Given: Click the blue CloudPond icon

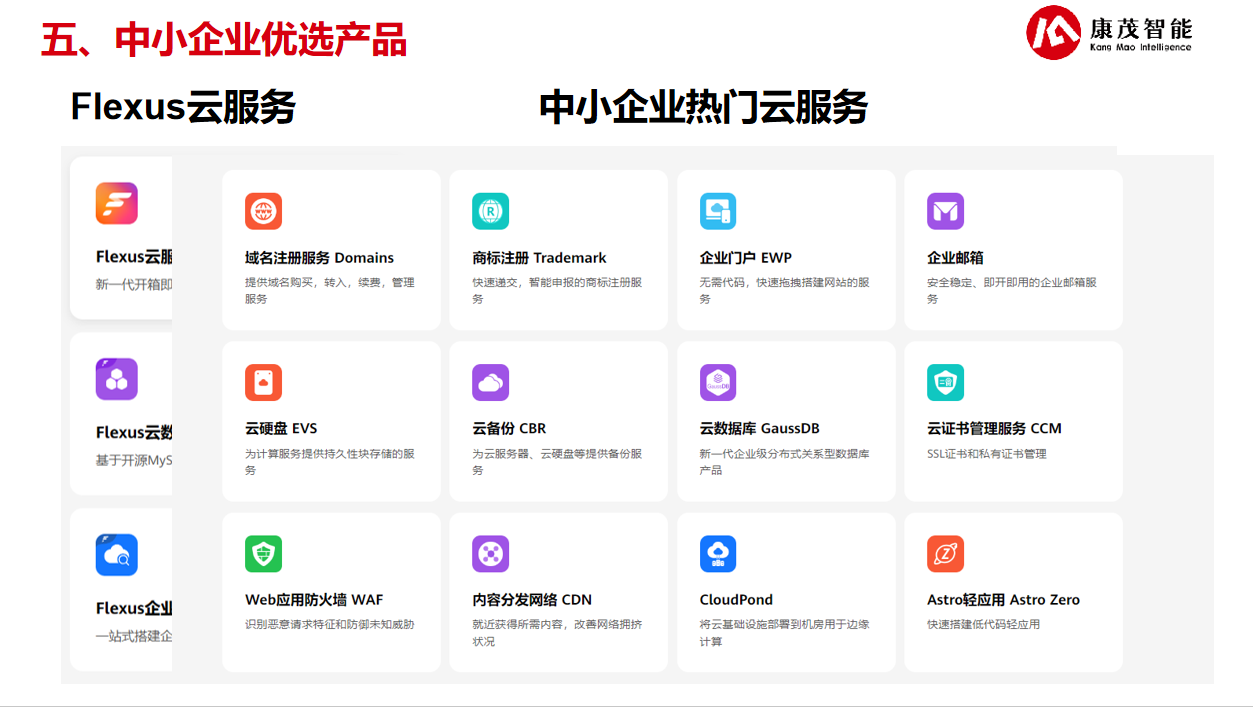Looking at the screenshot, I should [x=717, y=554].
